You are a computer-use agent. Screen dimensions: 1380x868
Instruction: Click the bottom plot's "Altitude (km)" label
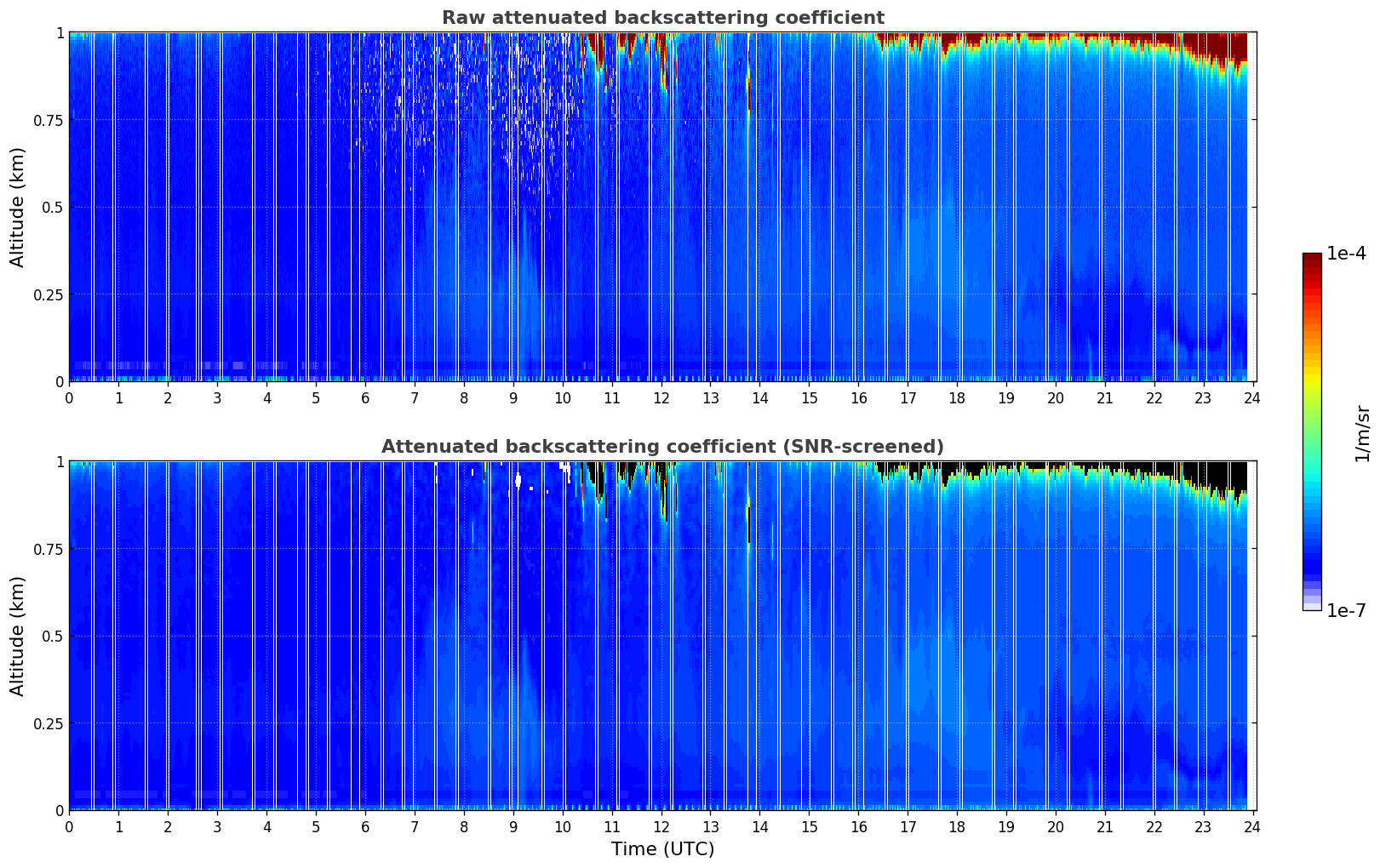18,636
